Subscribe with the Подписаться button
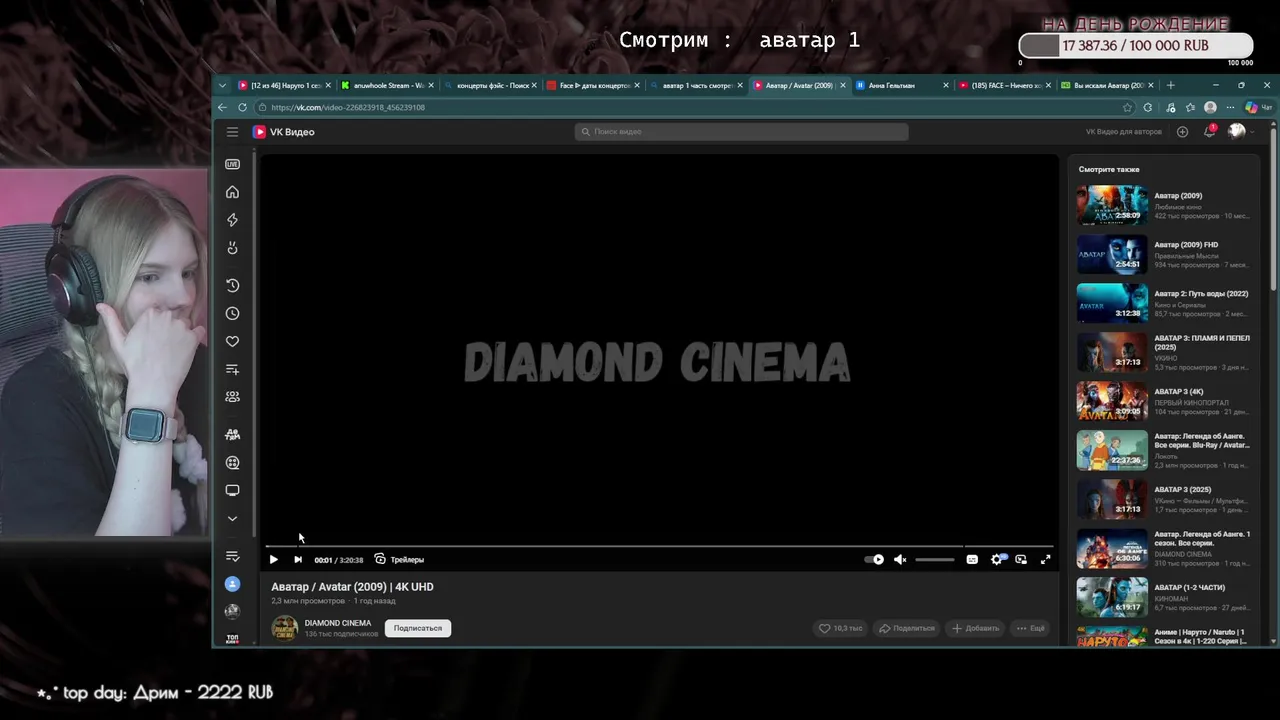This screenshot has height=720, width=1280. [x=418, y=628]
